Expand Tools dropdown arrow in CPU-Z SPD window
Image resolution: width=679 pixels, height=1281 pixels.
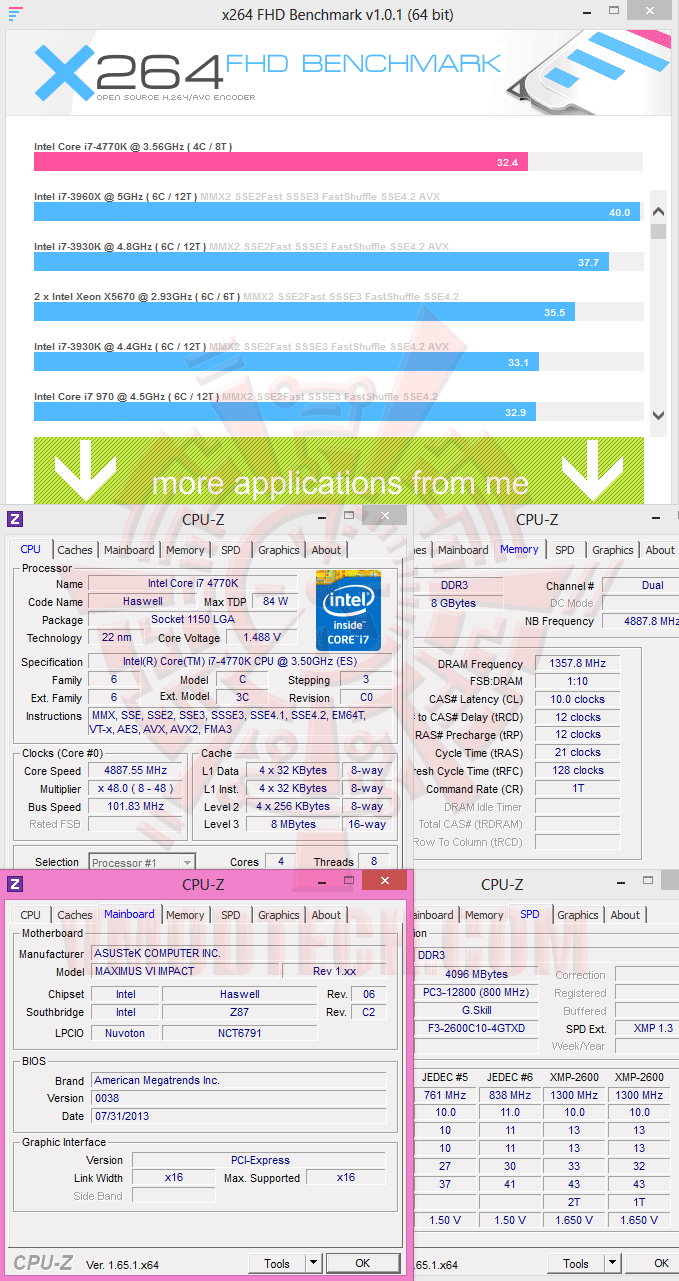[x=612, y=1263]
